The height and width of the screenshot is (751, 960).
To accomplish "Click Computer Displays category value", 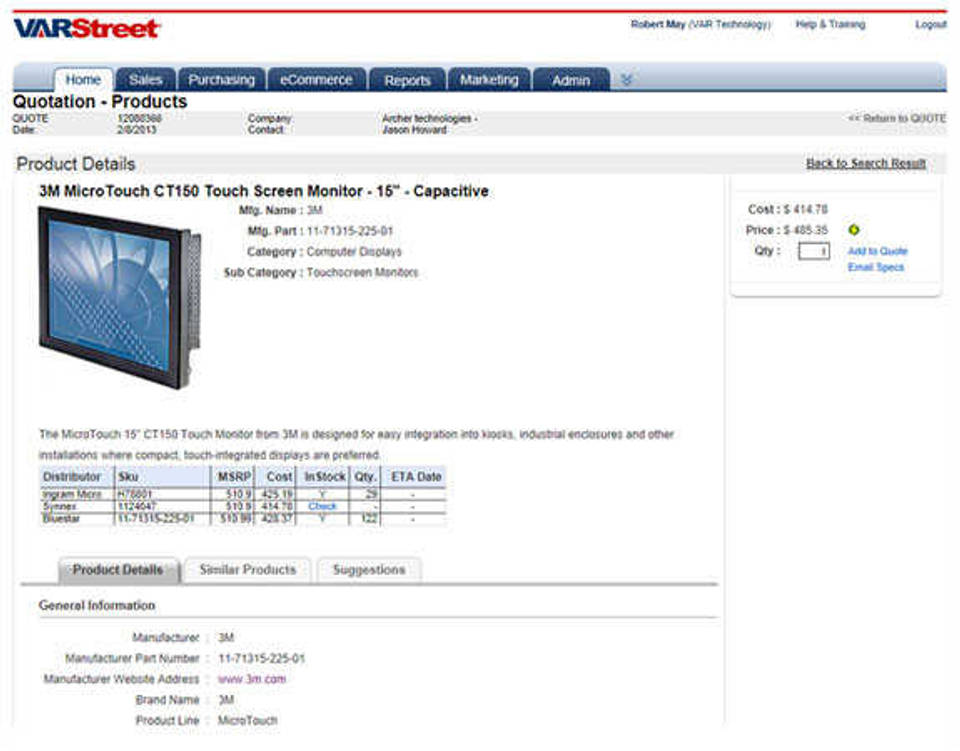I will click(x=354, y=252).
